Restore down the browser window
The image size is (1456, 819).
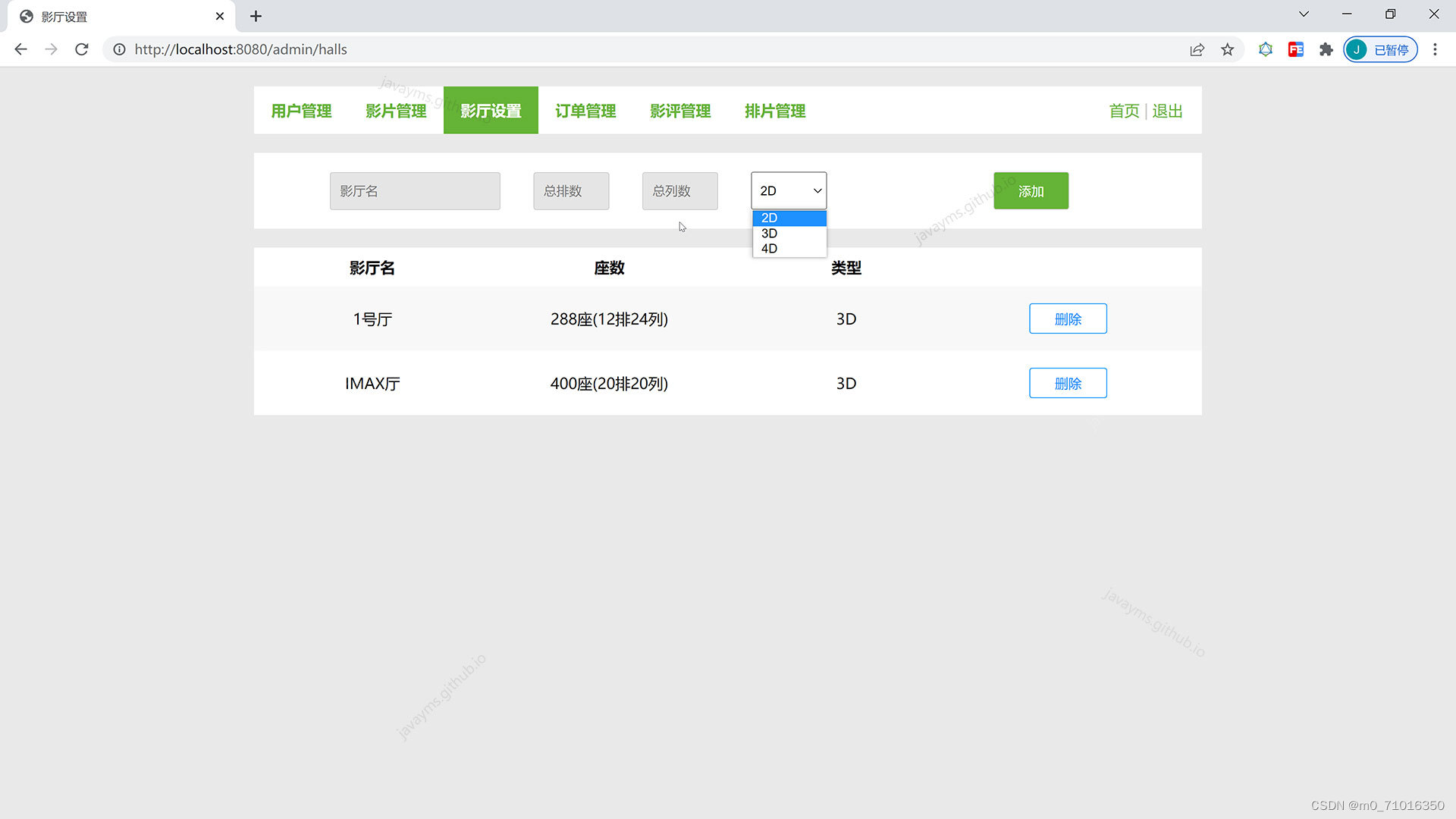1390,14
